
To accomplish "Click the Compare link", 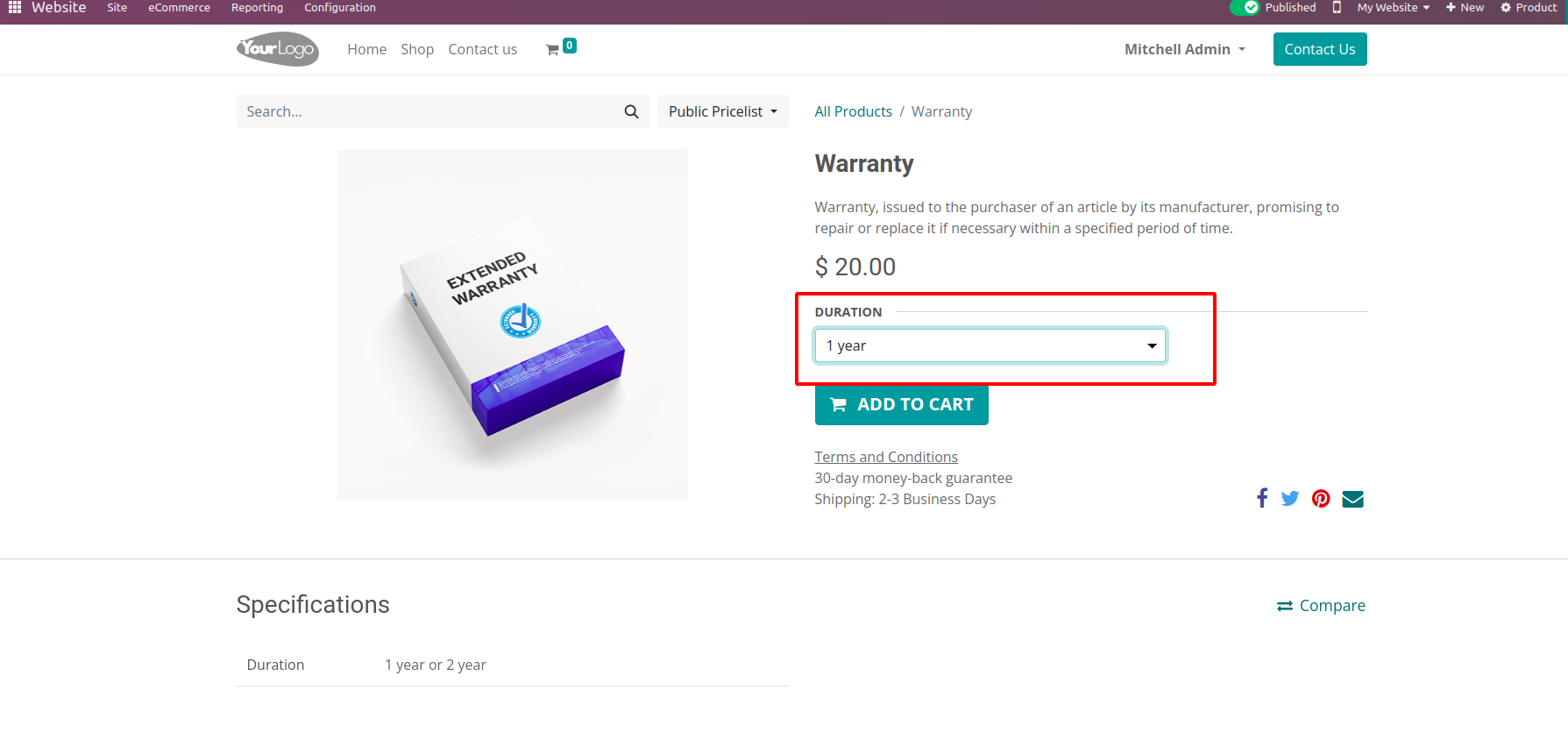I will (x=1321, y=606).
